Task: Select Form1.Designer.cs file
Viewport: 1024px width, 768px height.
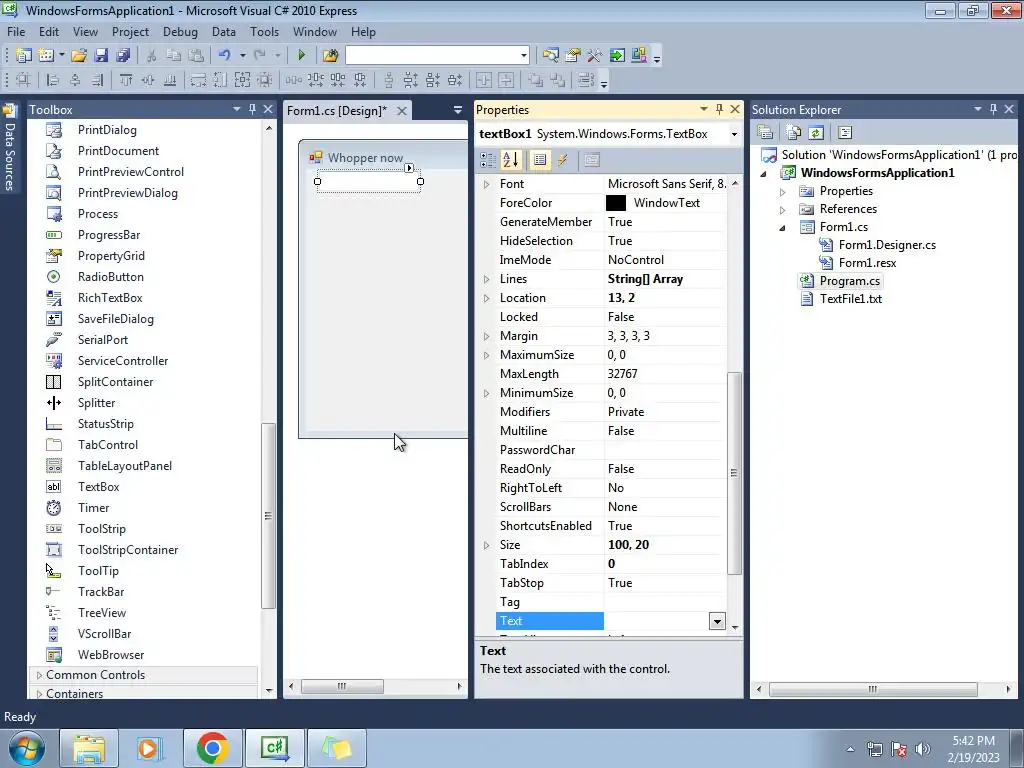Action: coord(887,245)
